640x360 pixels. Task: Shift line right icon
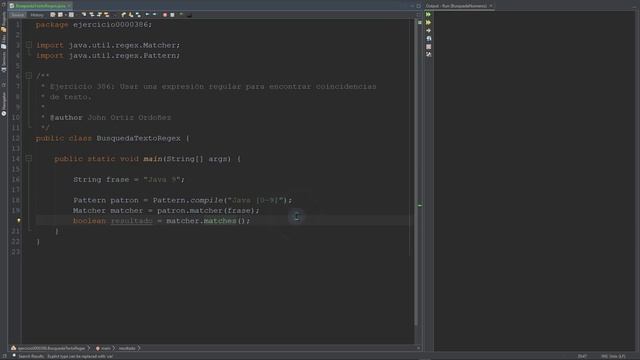click(x=154, y=15)
